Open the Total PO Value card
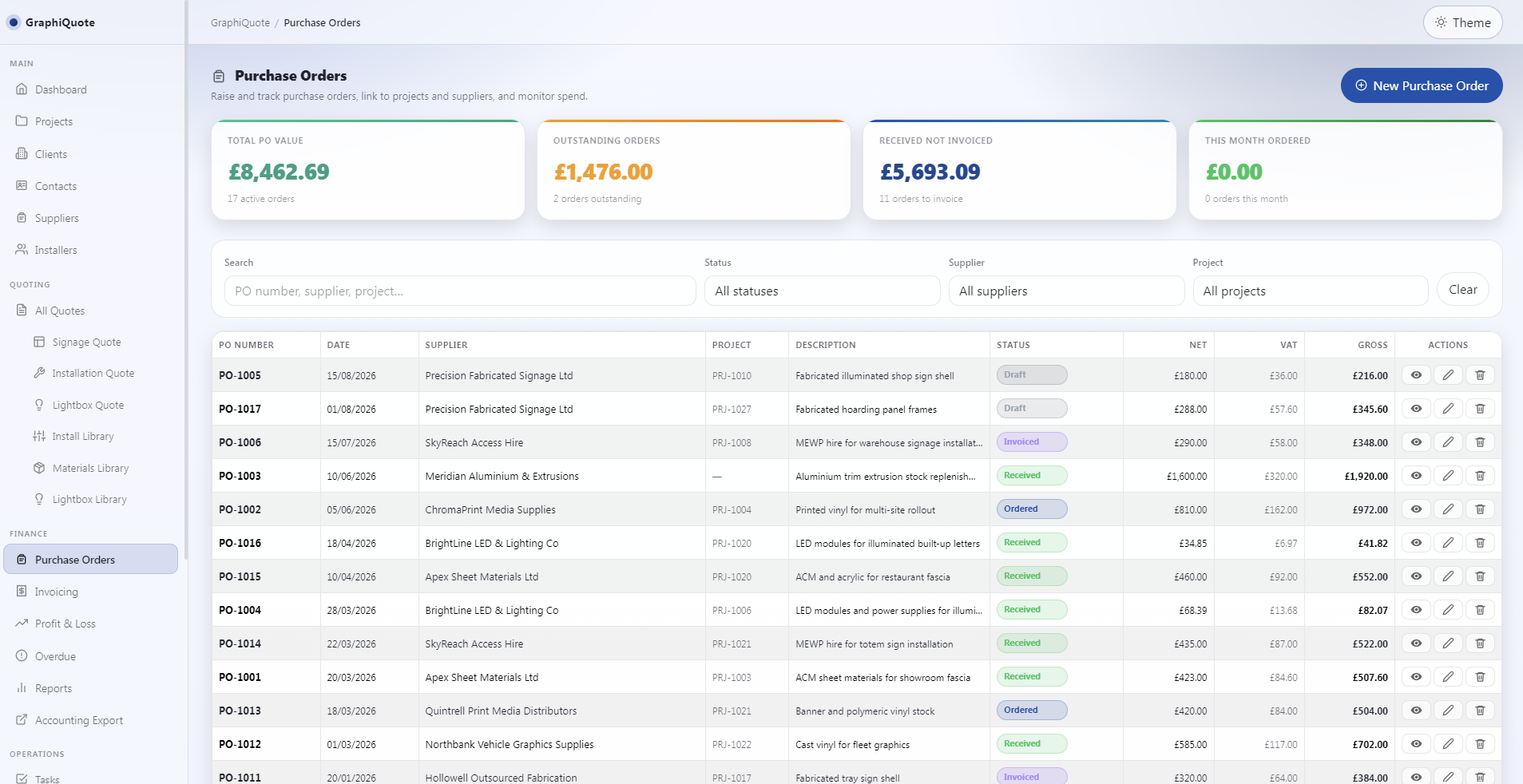The width and height of the screenshot is (1523, 784). (x=368, y=170)
